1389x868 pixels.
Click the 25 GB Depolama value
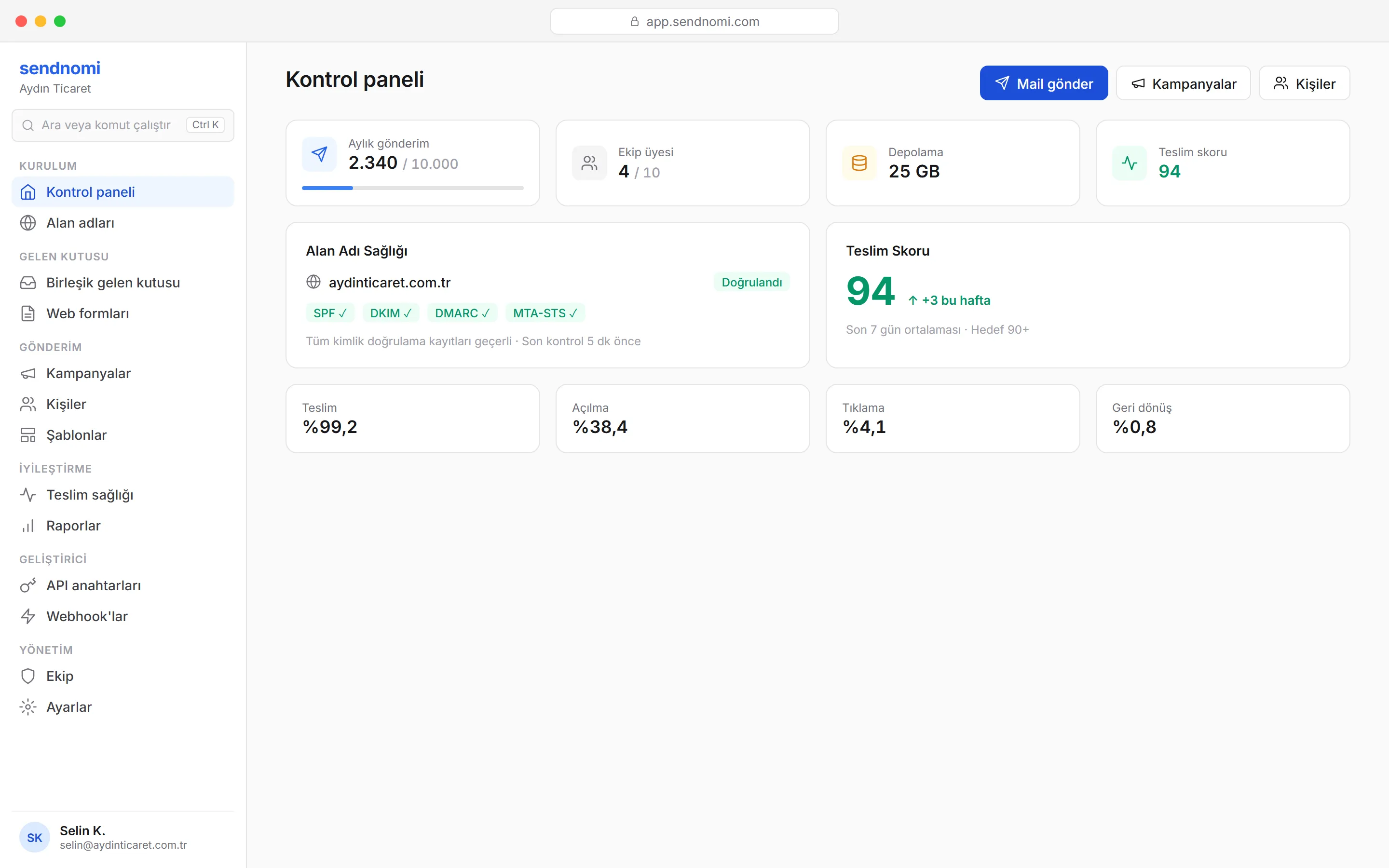click(x=914, y=171)
